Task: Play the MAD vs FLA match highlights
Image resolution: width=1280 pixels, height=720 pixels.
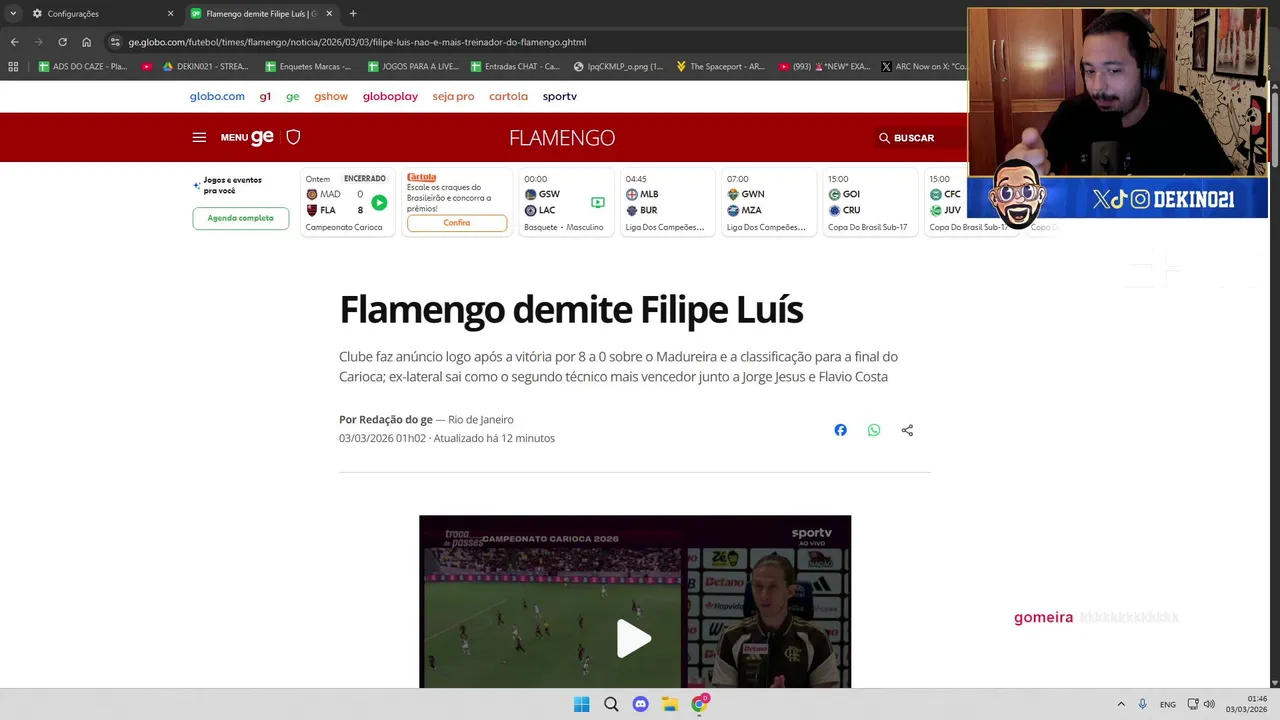Action: click(379, 202)
